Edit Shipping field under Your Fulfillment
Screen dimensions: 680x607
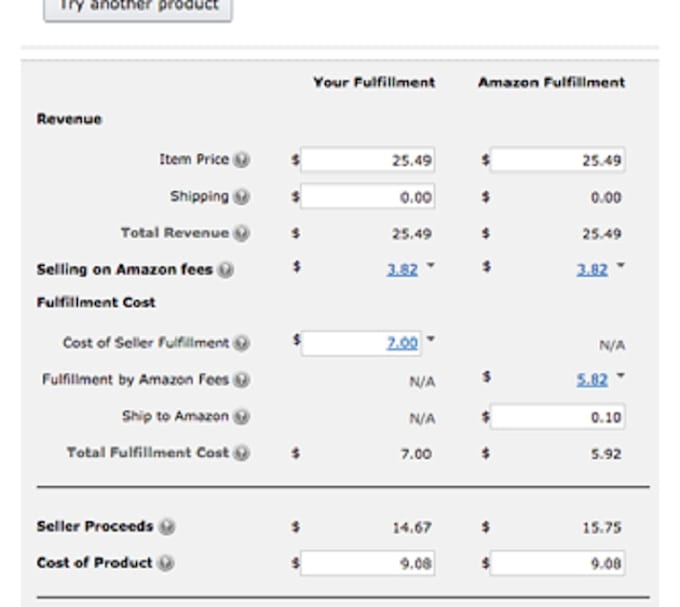pos(367,197)
